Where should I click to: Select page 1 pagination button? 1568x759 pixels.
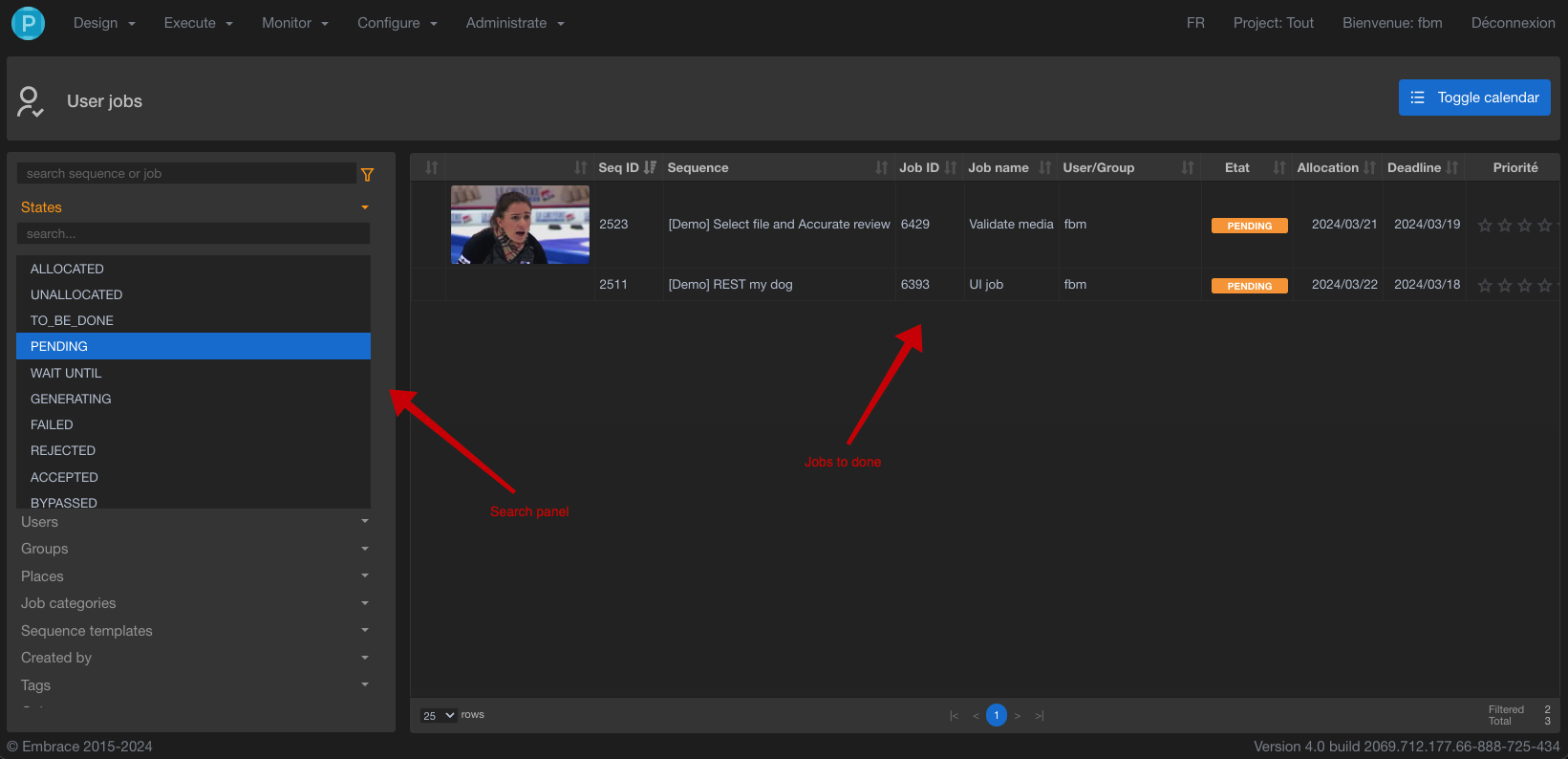(997, 715)
